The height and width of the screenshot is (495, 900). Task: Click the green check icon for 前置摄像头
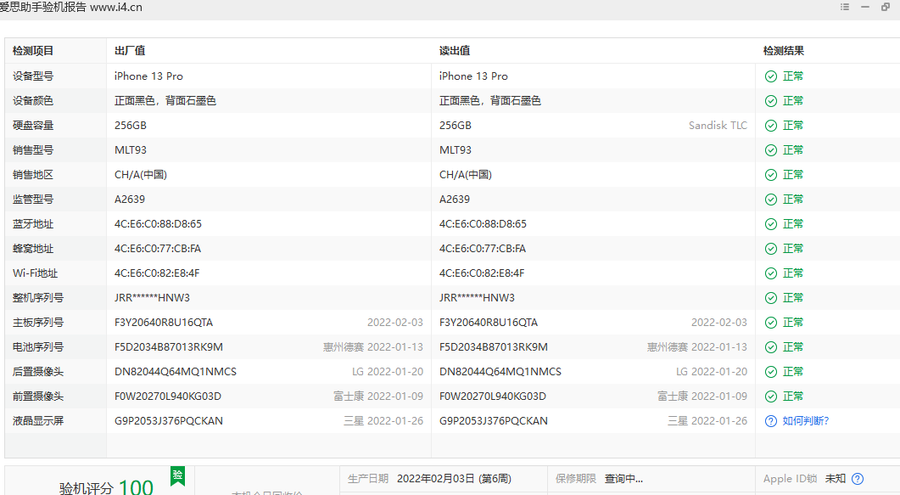point(771,397)
